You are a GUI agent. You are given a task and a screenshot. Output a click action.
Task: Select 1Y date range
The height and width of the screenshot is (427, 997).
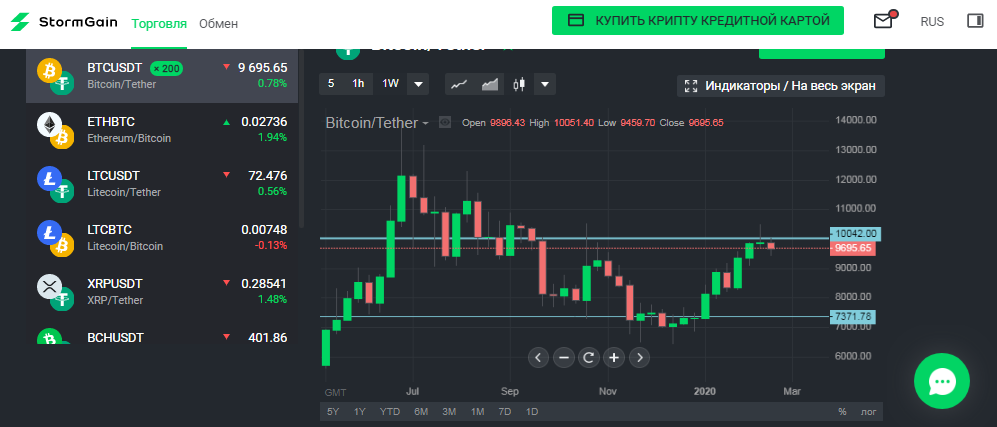(x=360, y=412)
